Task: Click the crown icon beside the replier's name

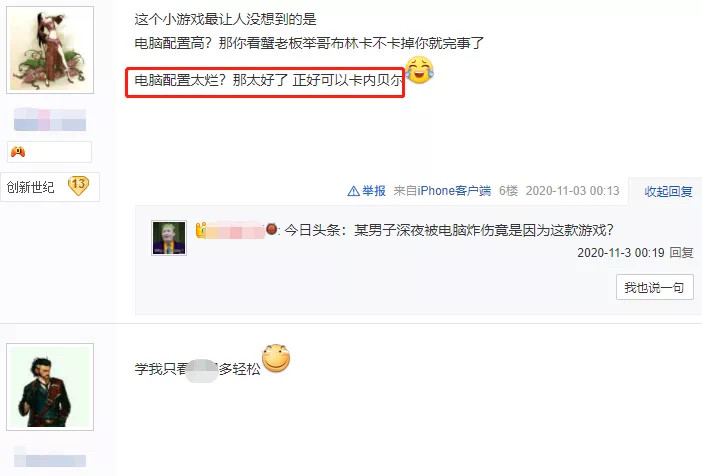Action: click(201, 230)
